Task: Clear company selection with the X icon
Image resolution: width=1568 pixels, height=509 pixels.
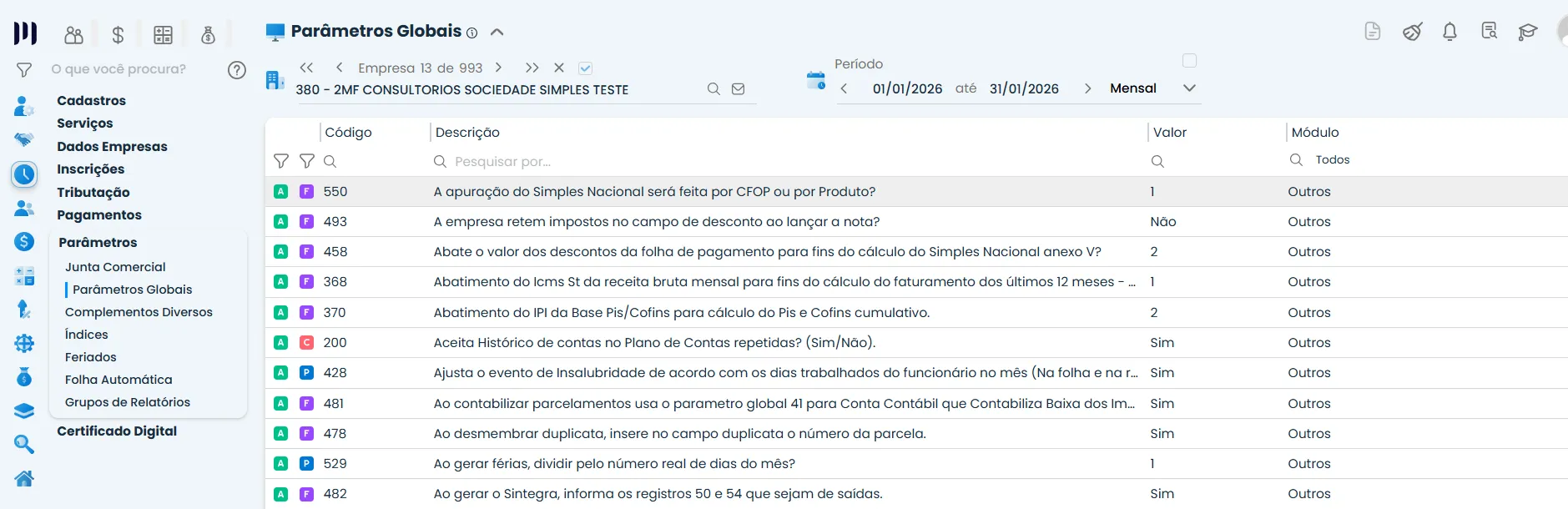Action: (x=559, y=68)
